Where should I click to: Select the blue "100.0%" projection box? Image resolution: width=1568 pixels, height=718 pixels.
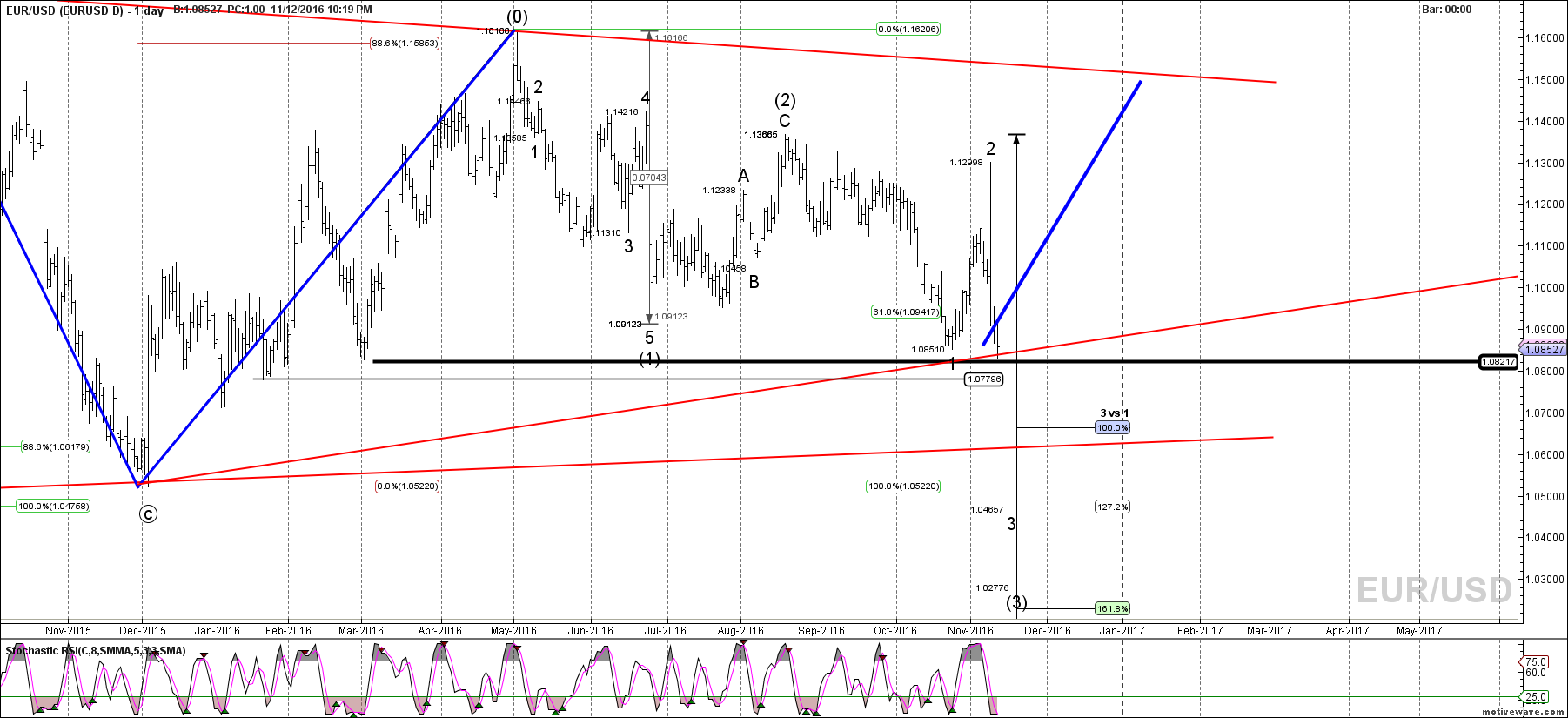(x=1112, y=427)
